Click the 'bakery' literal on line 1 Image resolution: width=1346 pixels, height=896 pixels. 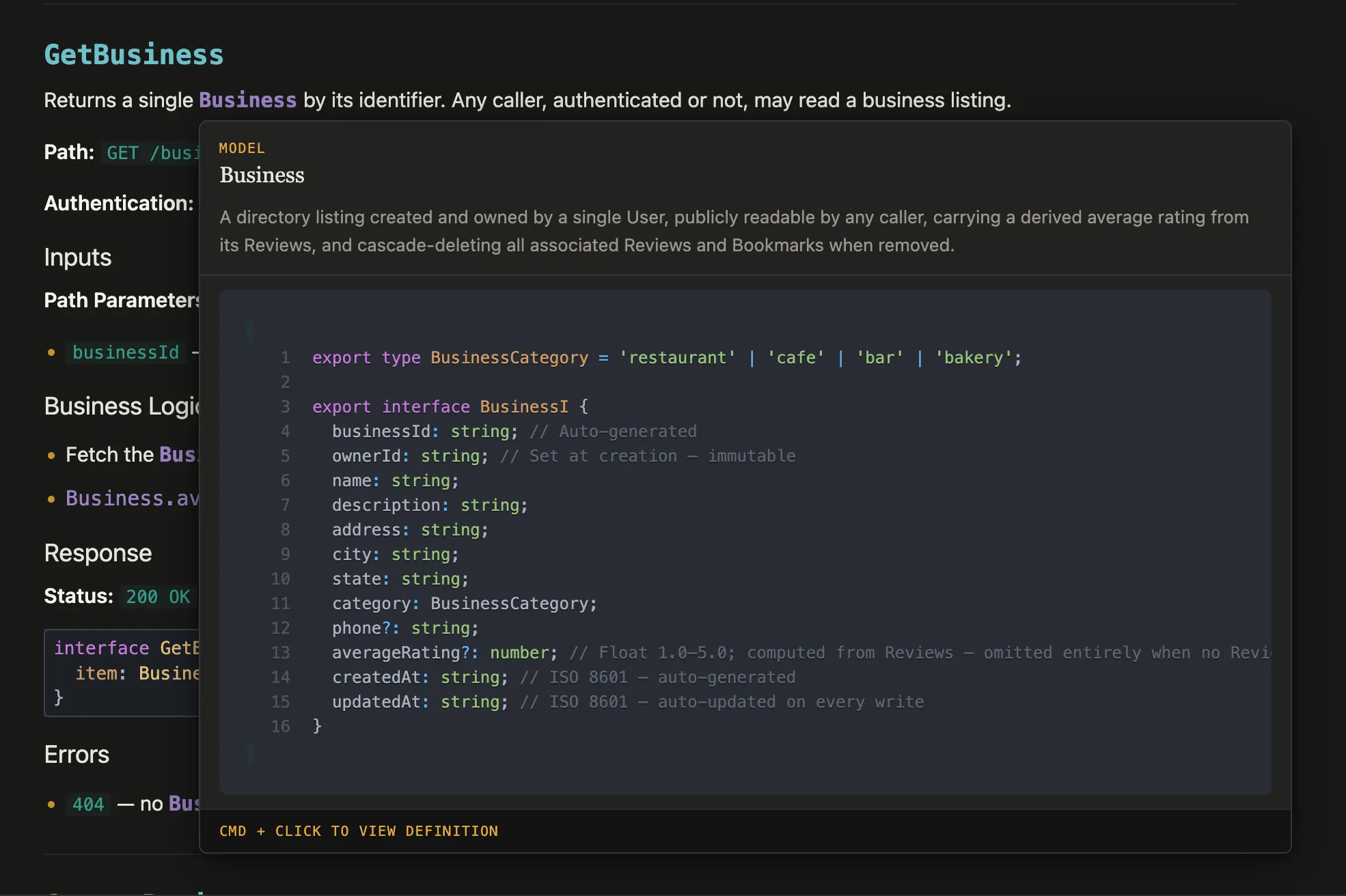click(973, 358)
